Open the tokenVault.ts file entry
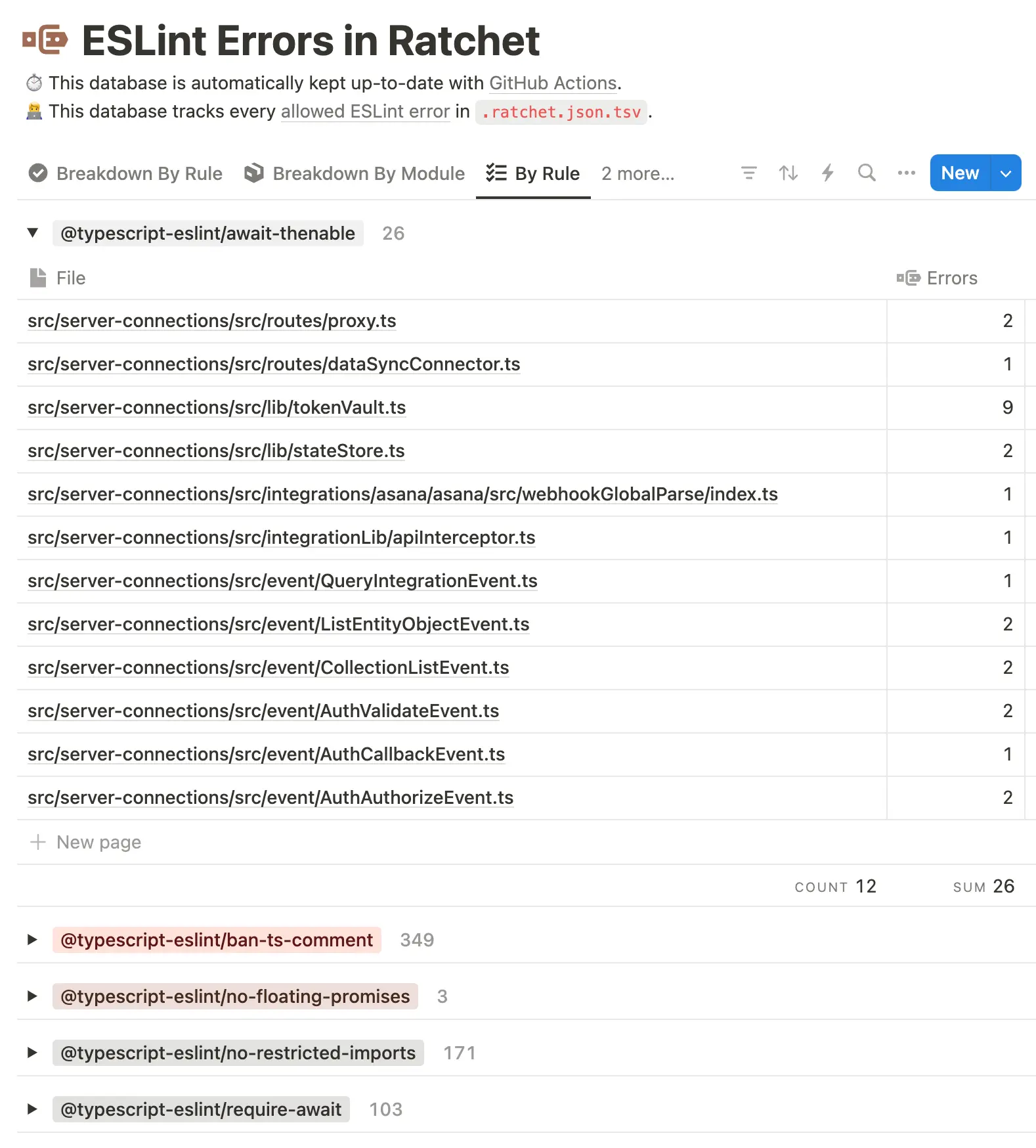The height and width of the screenshot is (1148, 1036). click(x=216, y=407)
